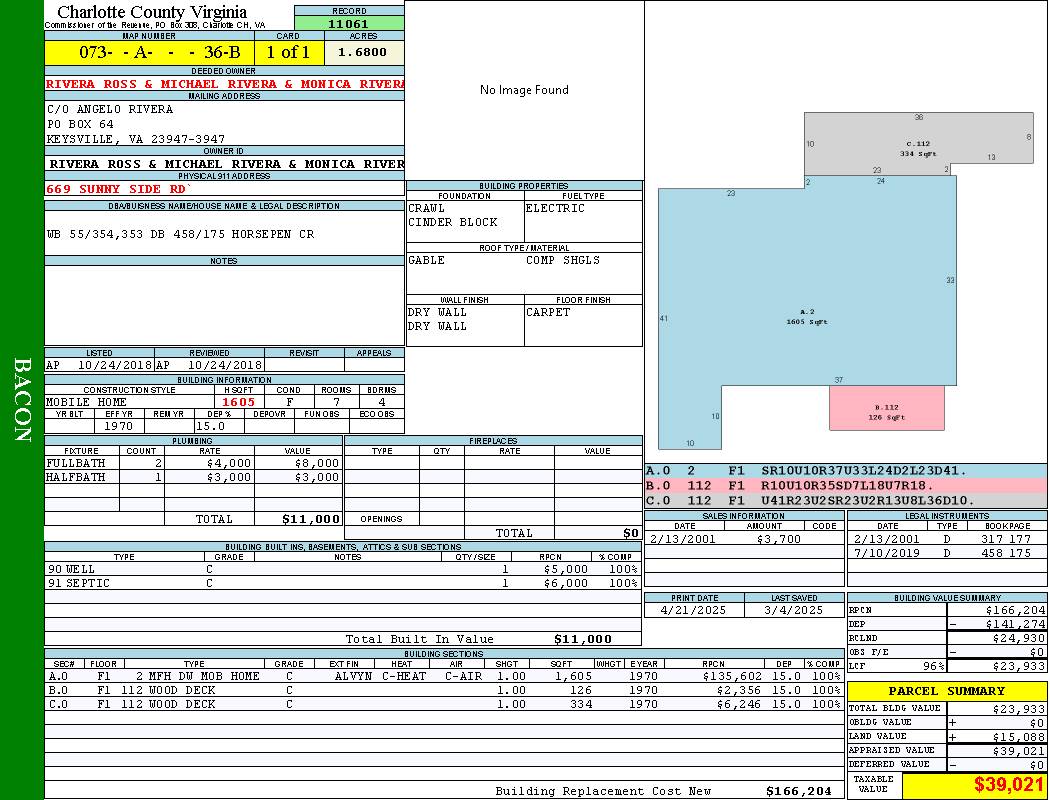1050x800 pixels.
Task: Click the pink B.0 sketch legend row
Action: (x=846, y=485)
